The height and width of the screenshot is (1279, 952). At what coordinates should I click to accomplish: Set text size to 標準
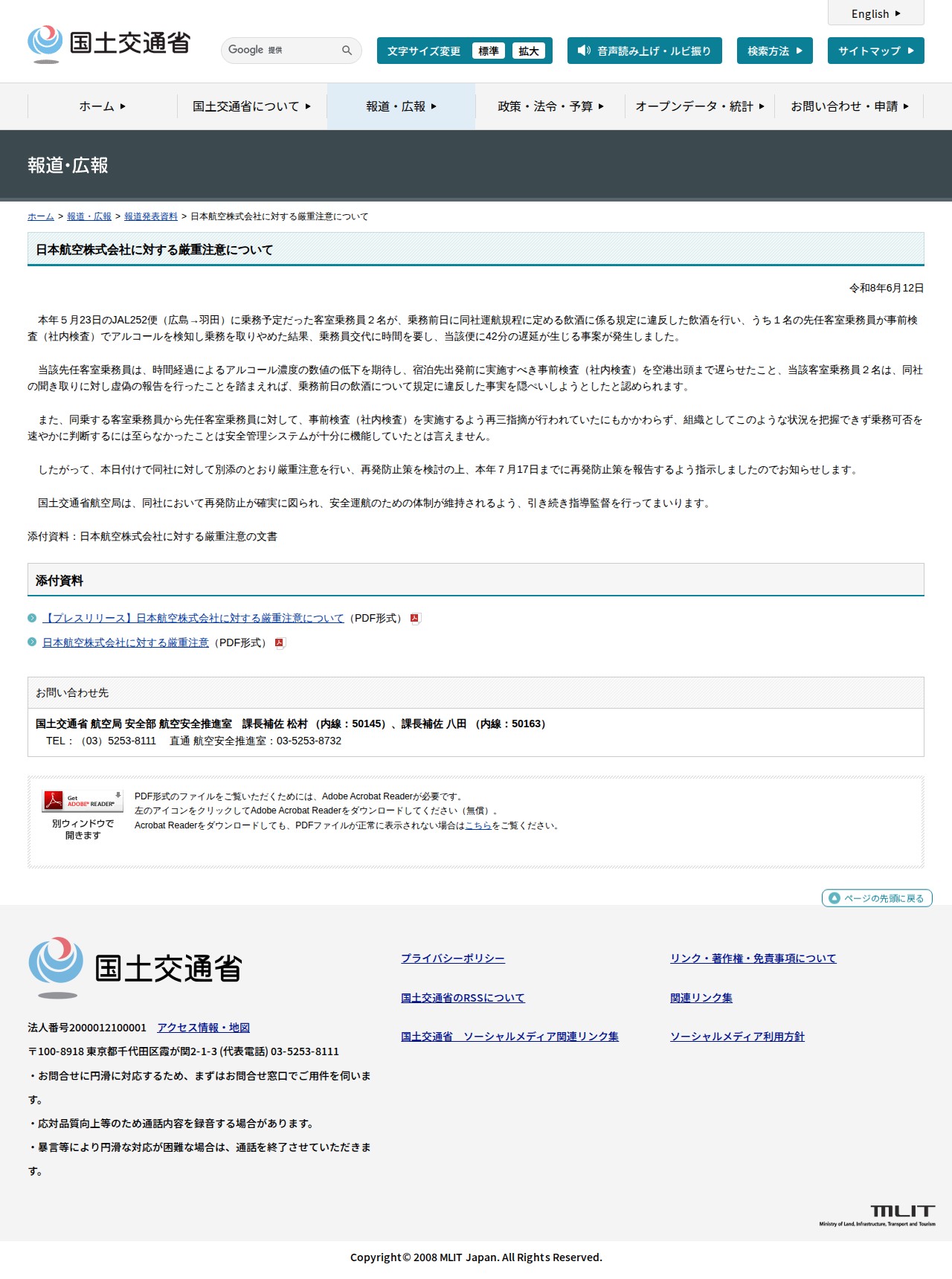489,51
